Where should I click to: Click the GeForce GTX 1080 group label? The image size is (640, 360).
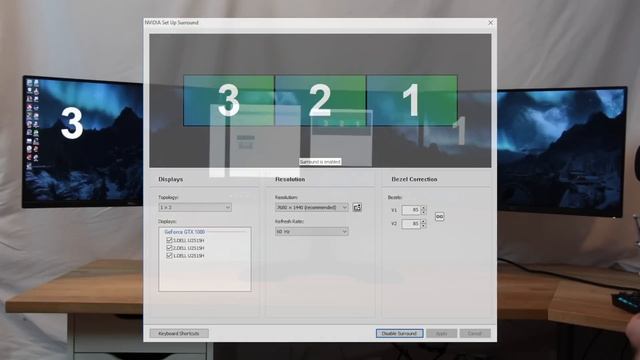point(185,232)
